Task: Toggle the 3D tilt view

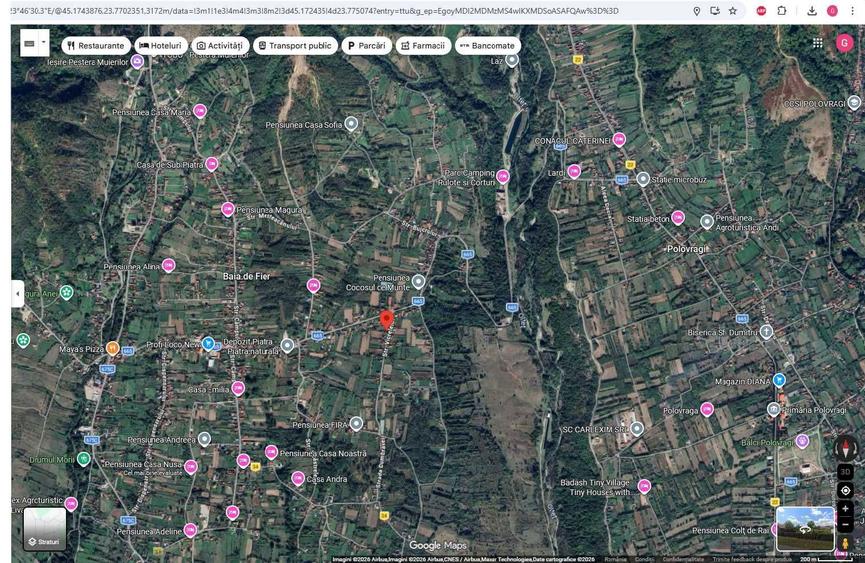Action: coord(845,472)
